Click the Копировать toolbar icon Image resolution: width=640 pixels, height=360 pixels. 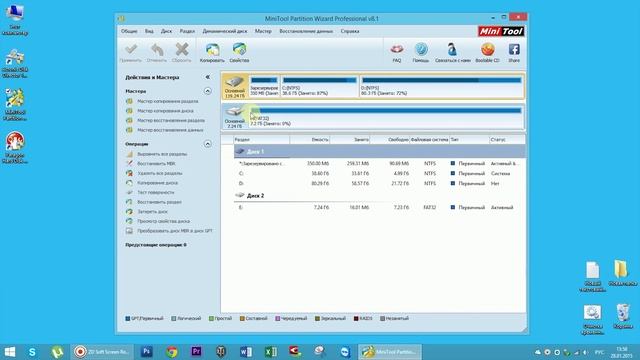[212, 49]
